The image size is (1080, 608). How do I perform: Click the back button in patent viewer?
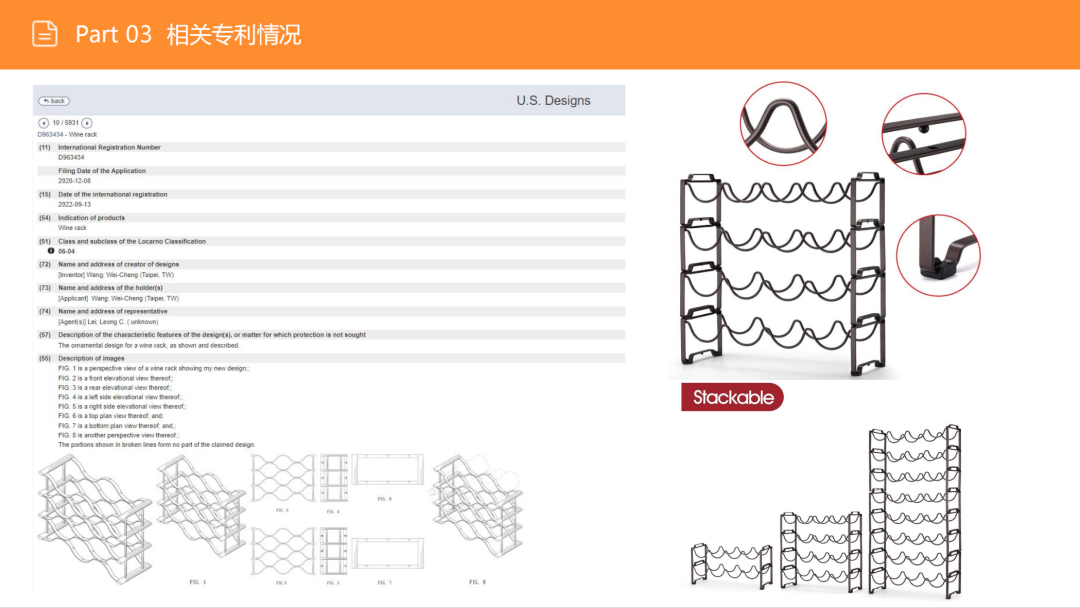click(54, 101)
